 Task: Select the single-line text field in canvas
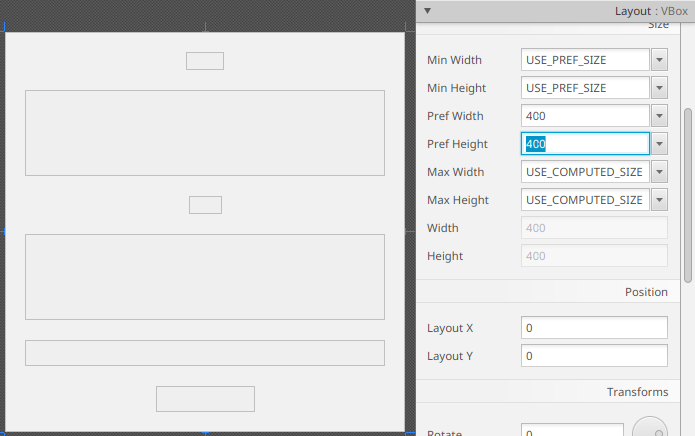(x=205, y=353)
